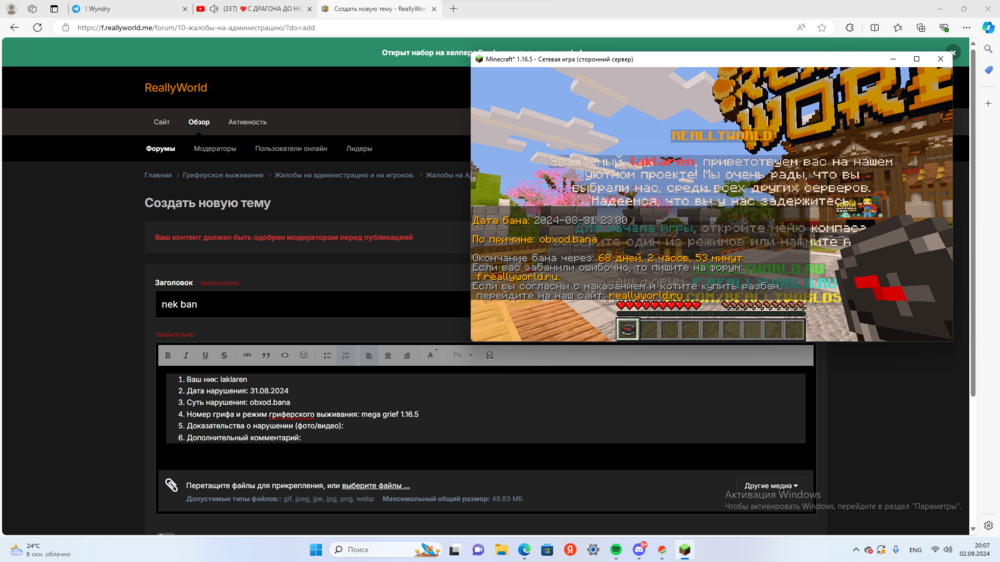
Task: Click the taskbar 'Поиск' search box
Action: [x=386, y=550]
